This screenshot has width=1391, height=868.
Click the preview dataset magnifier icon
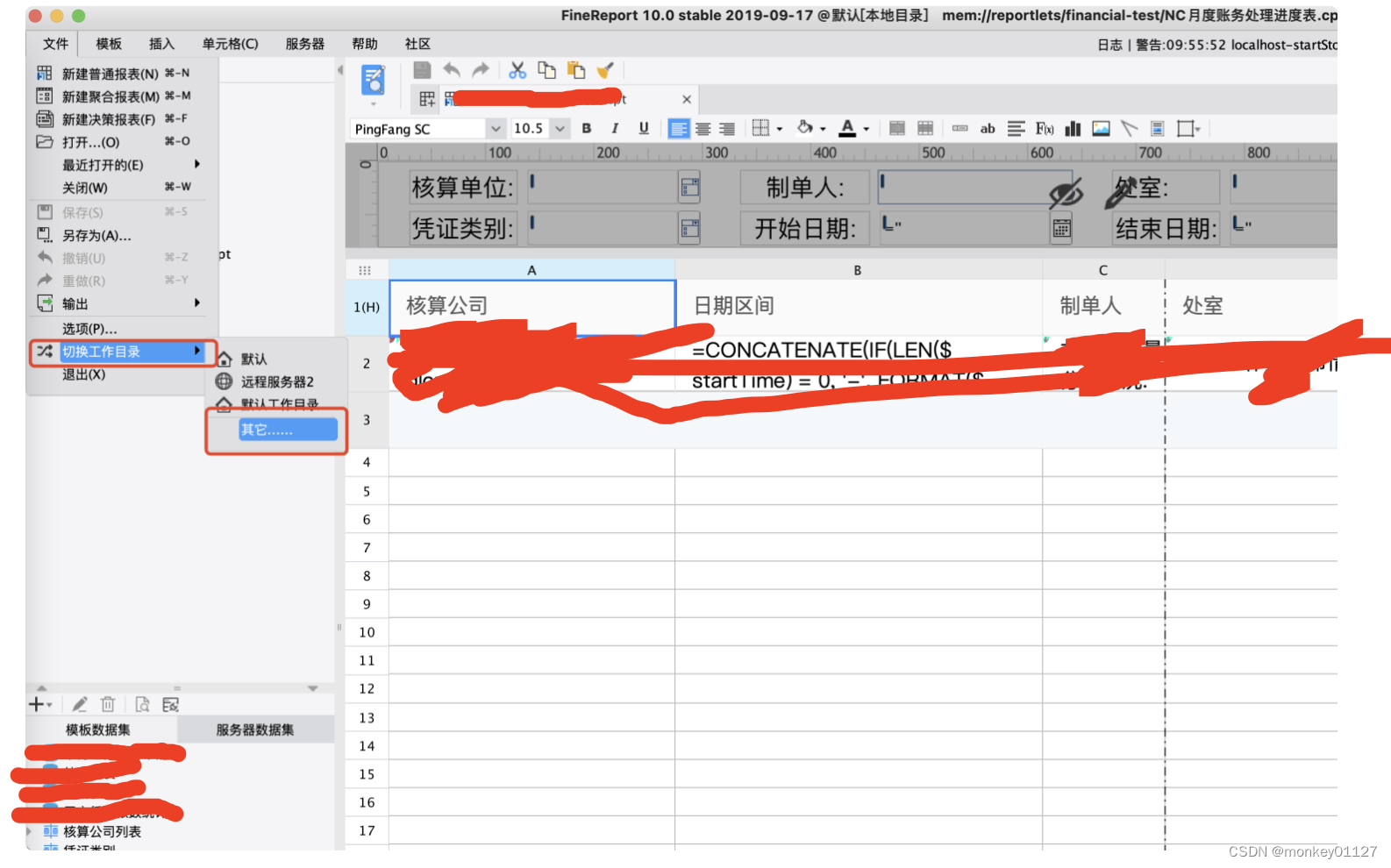coord(142,705)
